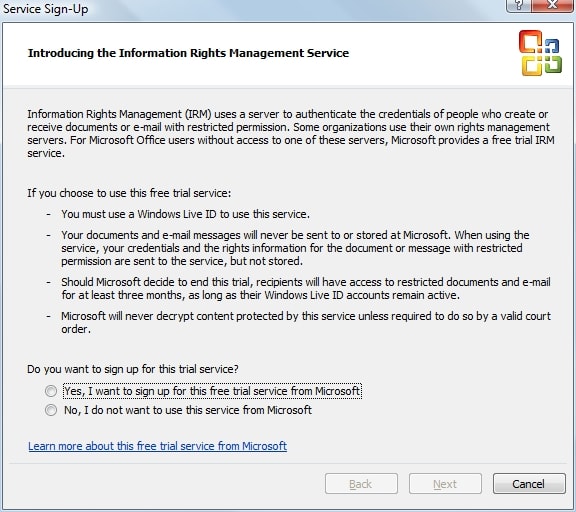Click the 'Service Sign-Up' window title
The width and height of the screenshot is (576, 512).
[46, 8]
